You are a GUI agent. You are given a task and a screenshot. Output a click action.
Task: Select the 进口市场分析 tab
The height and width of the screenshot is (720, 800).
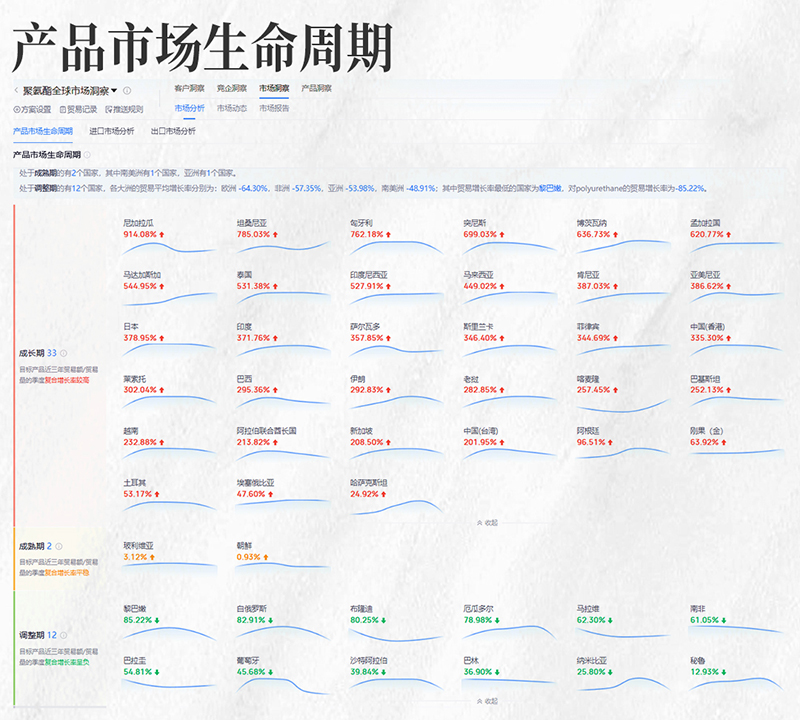pos(111,131)
